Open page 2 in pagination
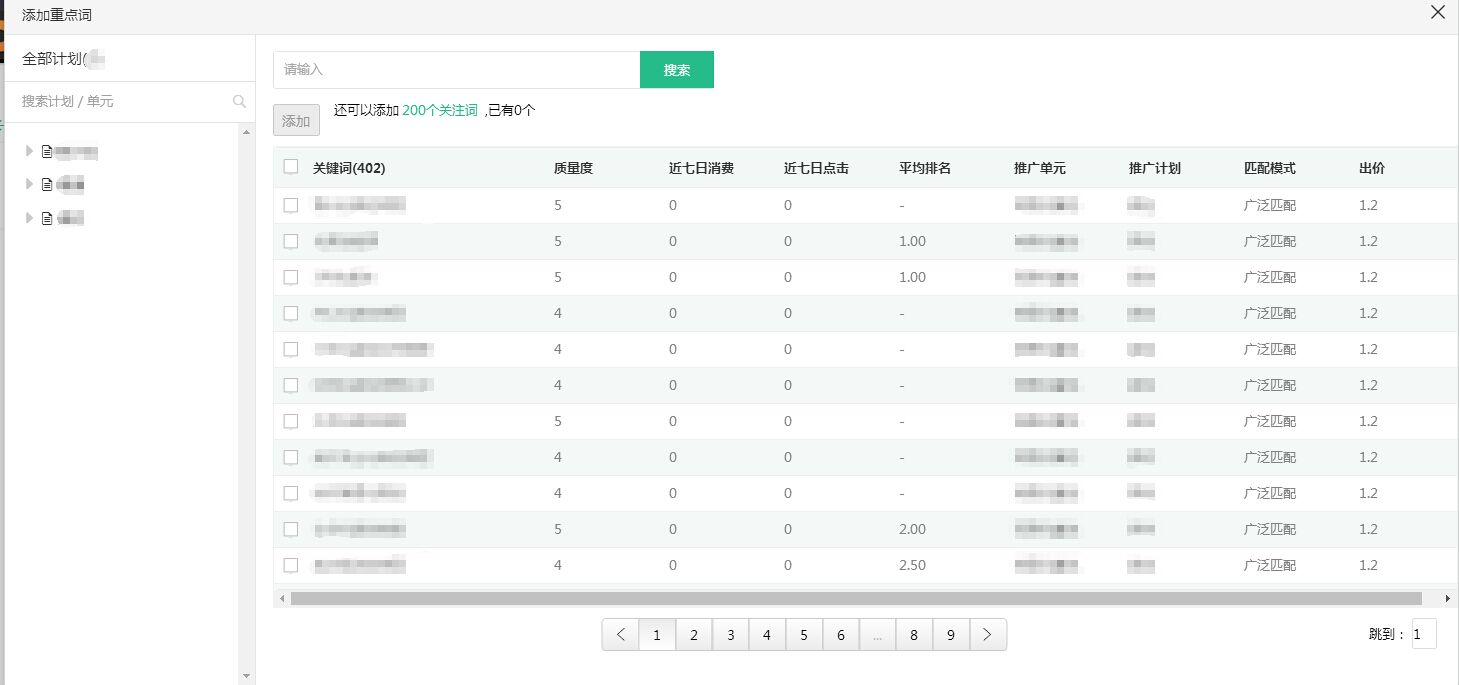Screen dimensions: 1459x685 click(694, 635)
